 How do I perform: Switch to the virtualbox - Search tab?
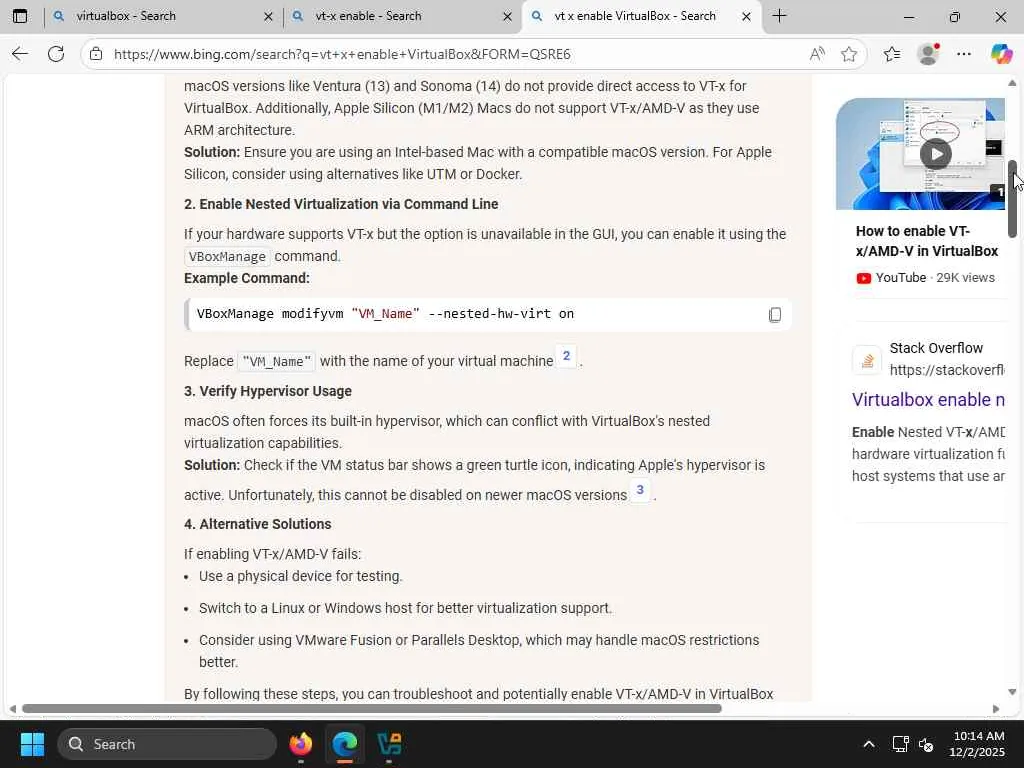[x=162, y=16]
